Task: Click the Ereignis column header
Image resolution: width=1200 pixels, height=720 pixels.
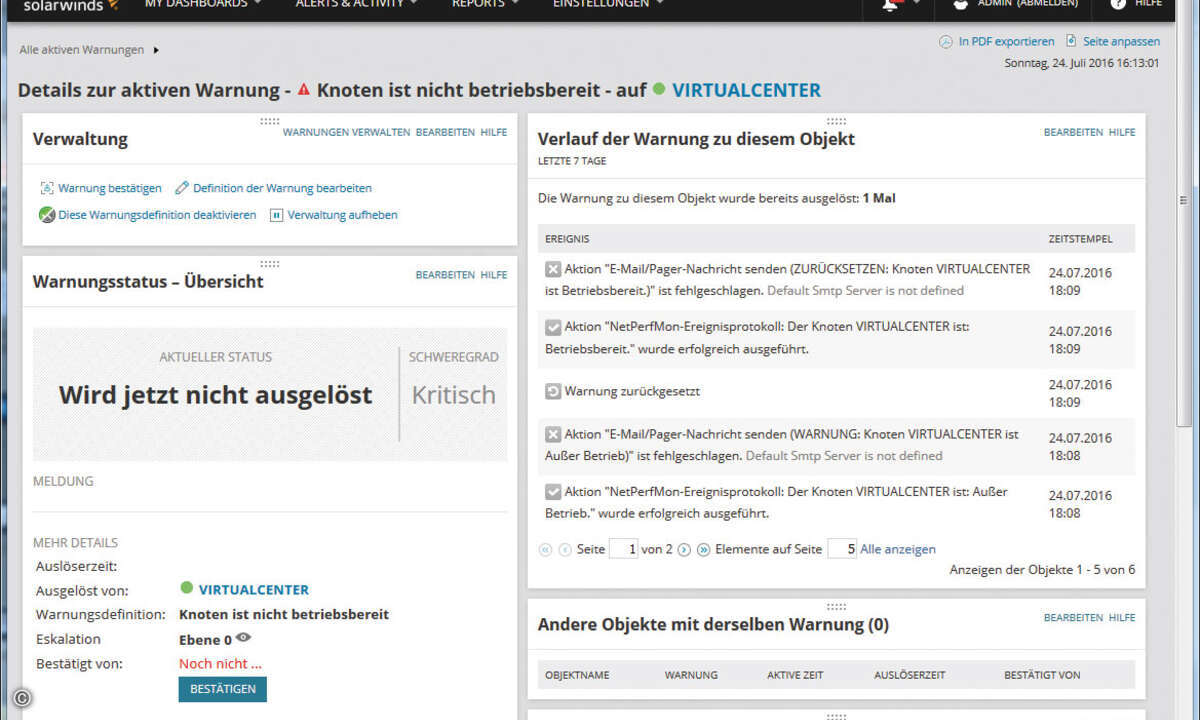Action: coord(567,240)
